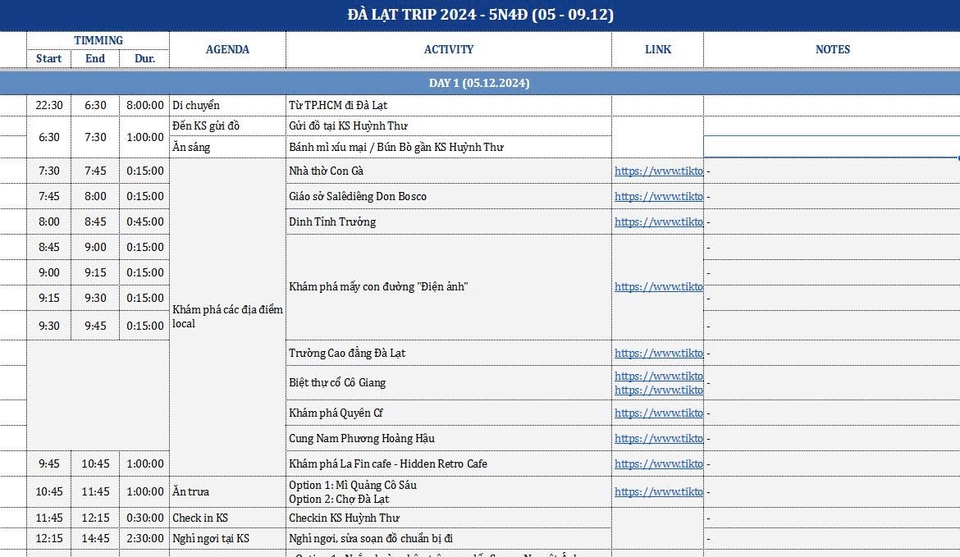
Task: Click the AGENDA column header
Action: click(x=227, y=49)
